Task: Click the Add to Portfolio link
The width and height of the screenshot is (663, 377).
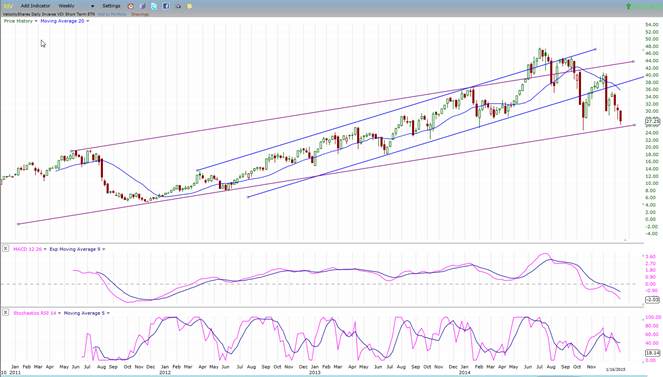Action: (x=112, y=14)
